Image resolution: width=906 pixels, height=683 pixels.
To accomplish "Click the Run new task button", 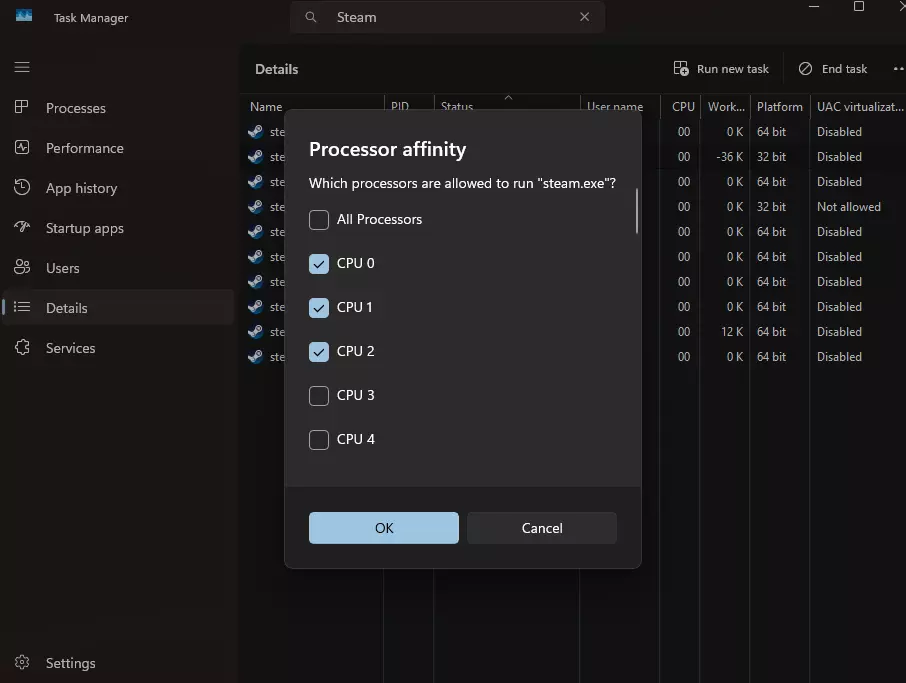I will tap(722, 69).
